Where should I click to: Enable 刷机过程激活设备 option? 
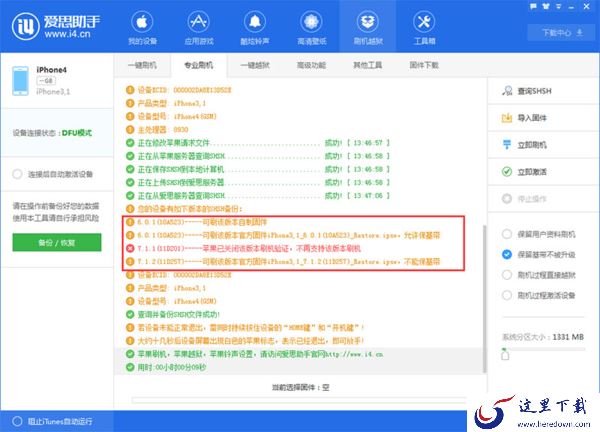pyautogui.click(x=507, y=295)
